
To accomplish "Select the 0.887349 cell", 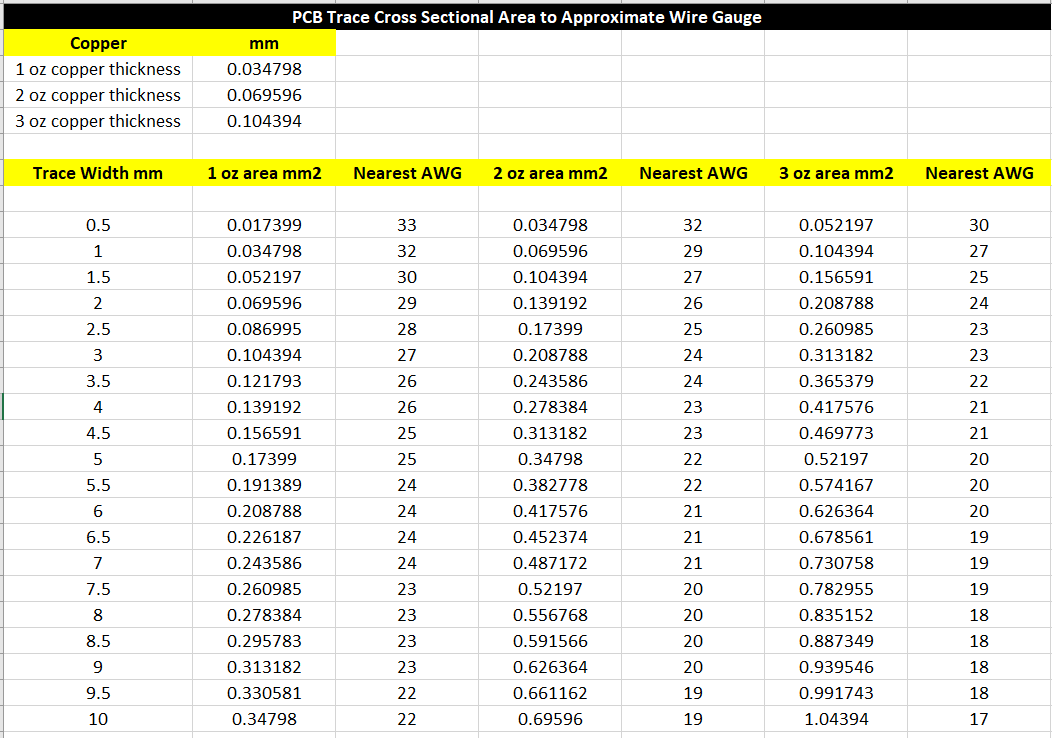I will [836, 641].
